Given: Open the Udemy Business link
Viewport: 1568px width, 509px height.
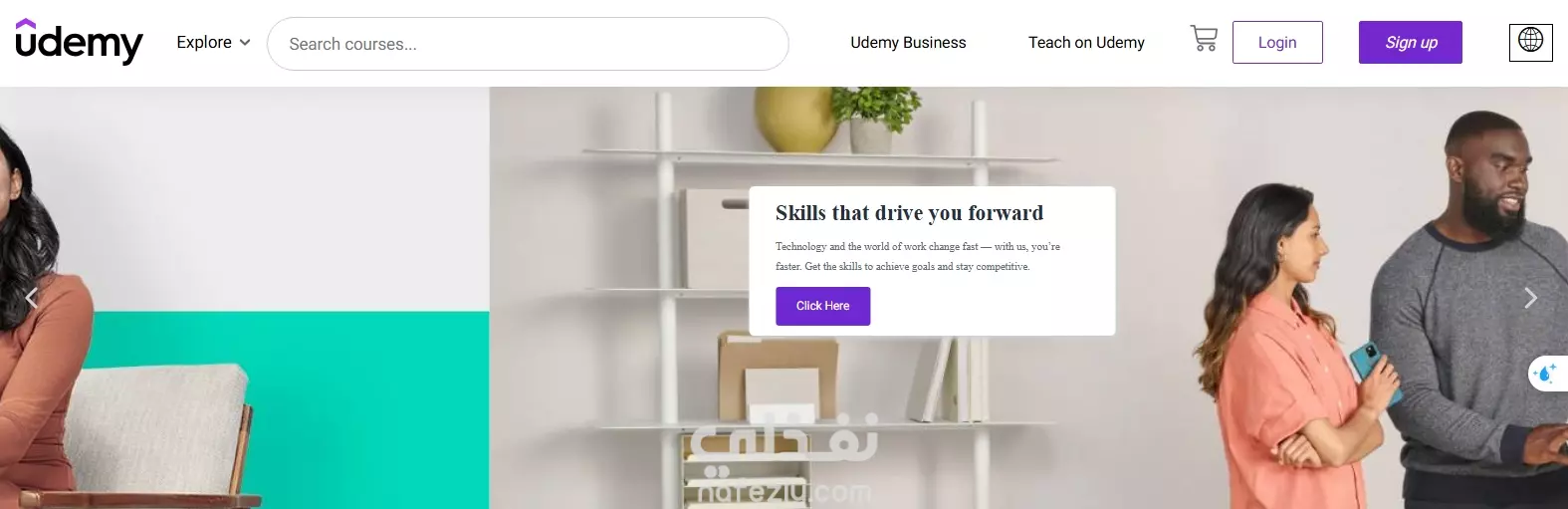Looking at the screenshot, I should coord(908,43).
